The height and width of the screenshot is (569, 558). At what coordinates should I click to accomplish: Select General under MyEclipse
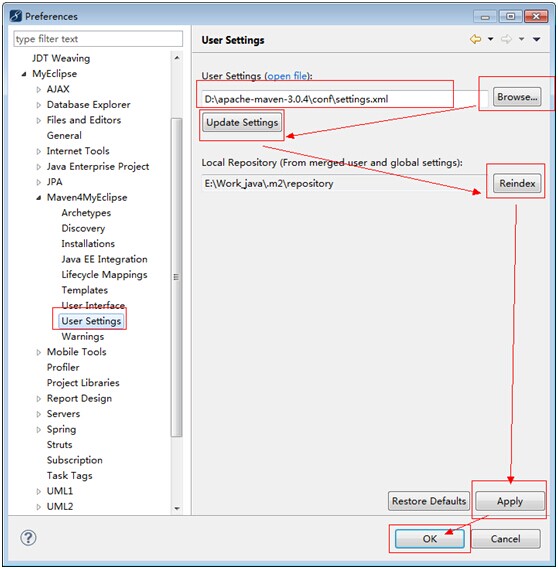[x=64, y=136]
